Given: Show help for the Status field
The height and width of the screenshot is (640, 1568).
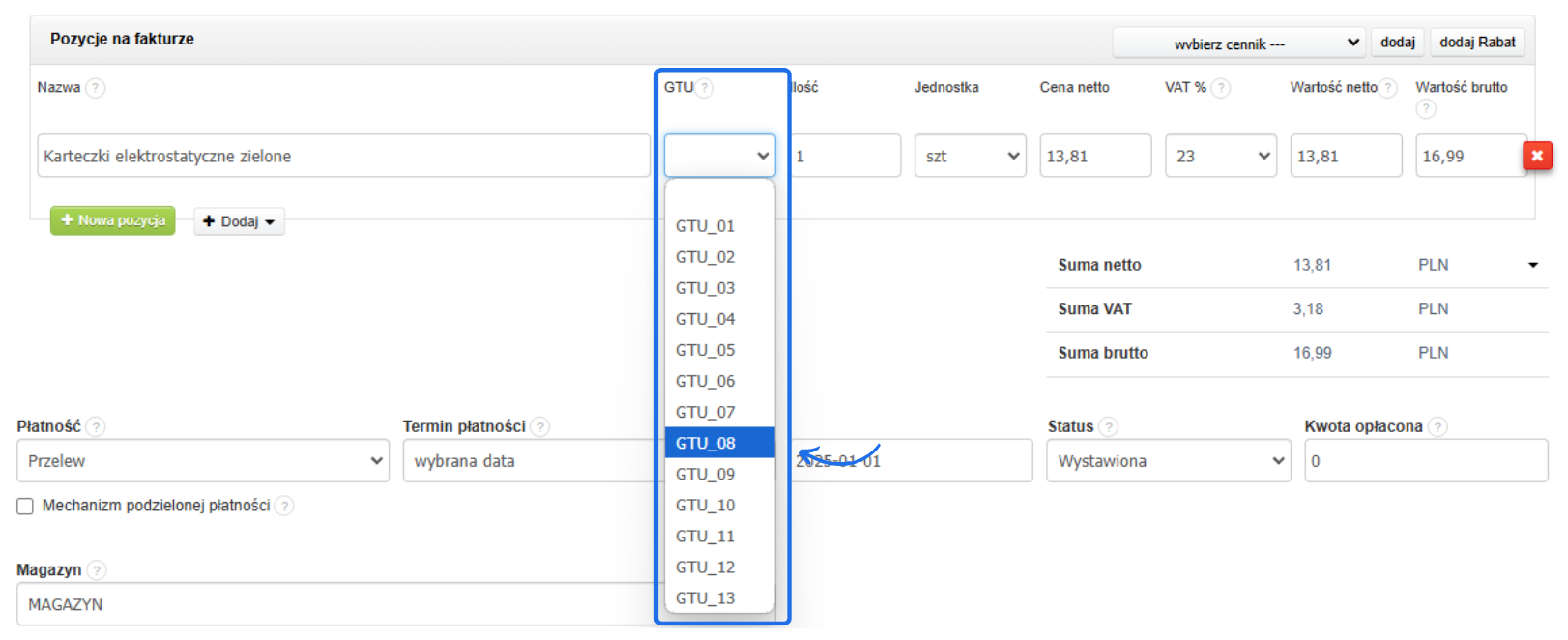Looking at the screenshot, I should (x=1109, y=426).
